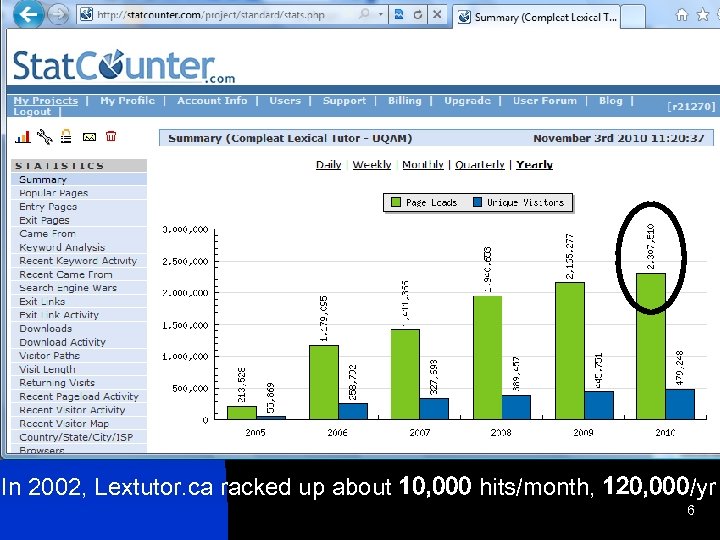Open Popular Pages in sidebar
The width and height of the screenshot is (720, 540).
(x=79, y=193)
